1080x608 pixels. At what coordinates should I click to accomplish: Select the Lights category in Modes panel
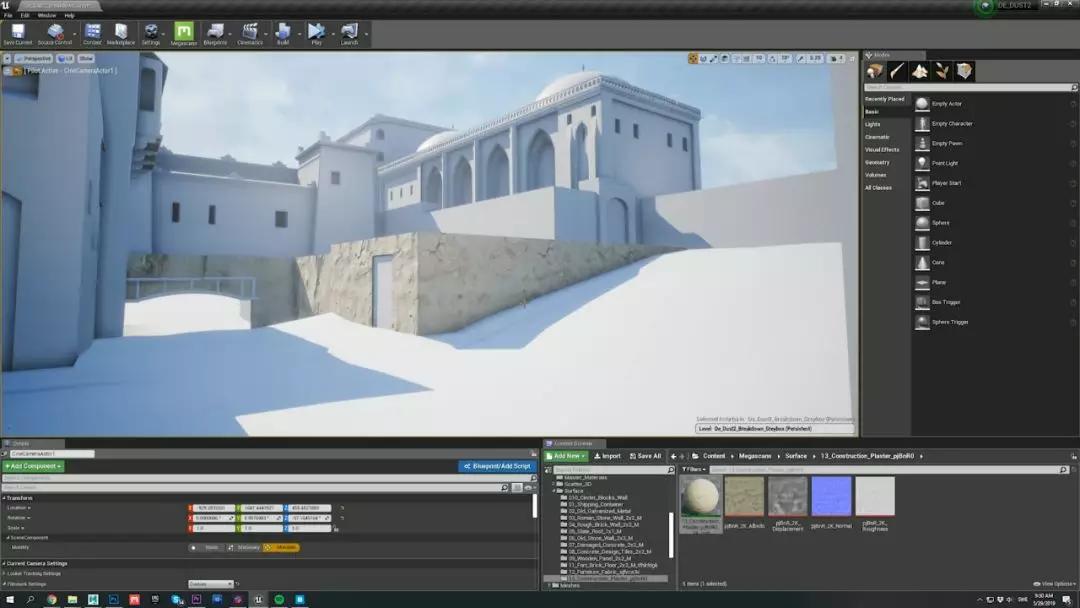point(873,124)
